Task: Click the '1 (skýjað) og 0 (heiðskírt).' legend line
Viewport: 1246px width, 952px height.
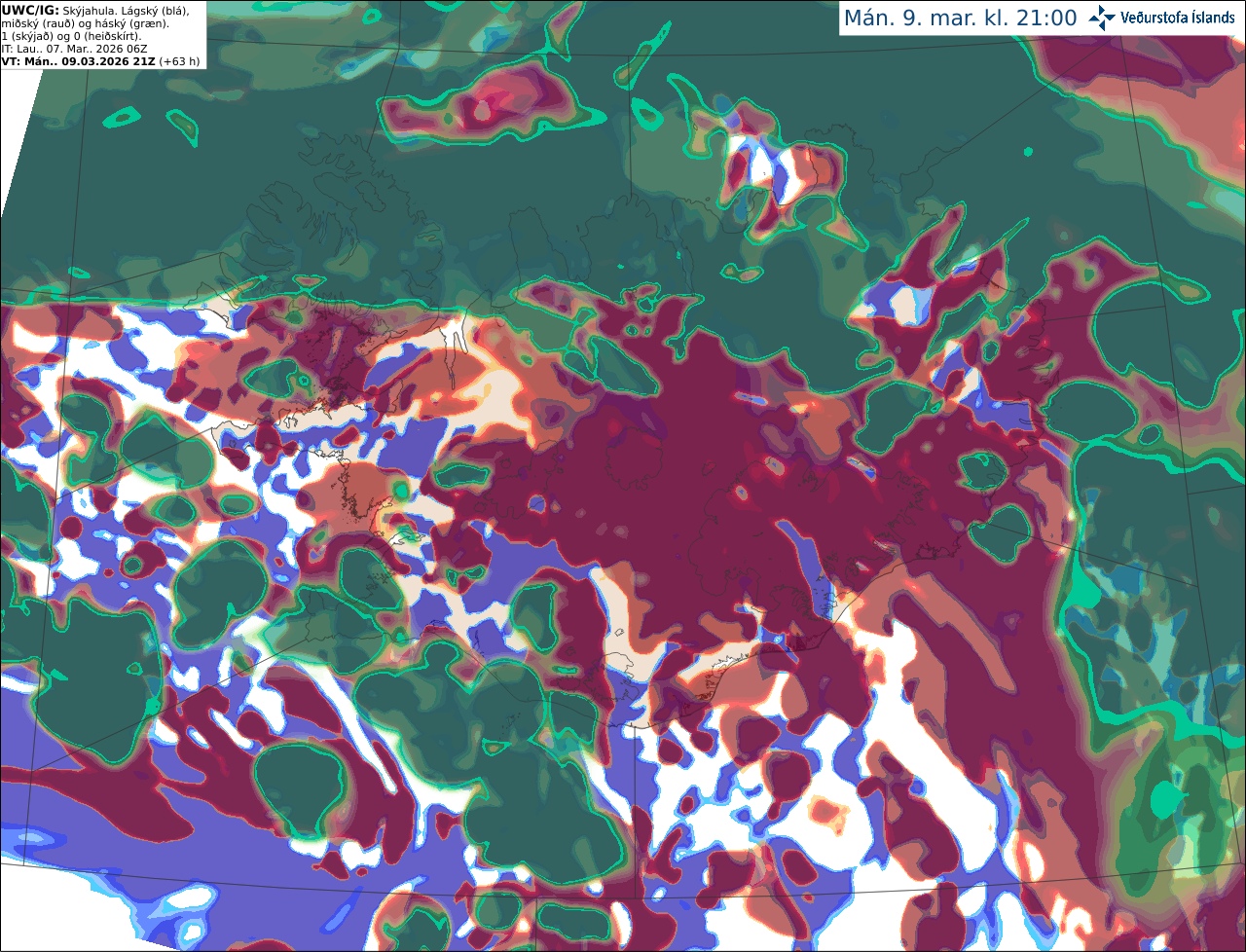Action: click(x=71, y=36)
